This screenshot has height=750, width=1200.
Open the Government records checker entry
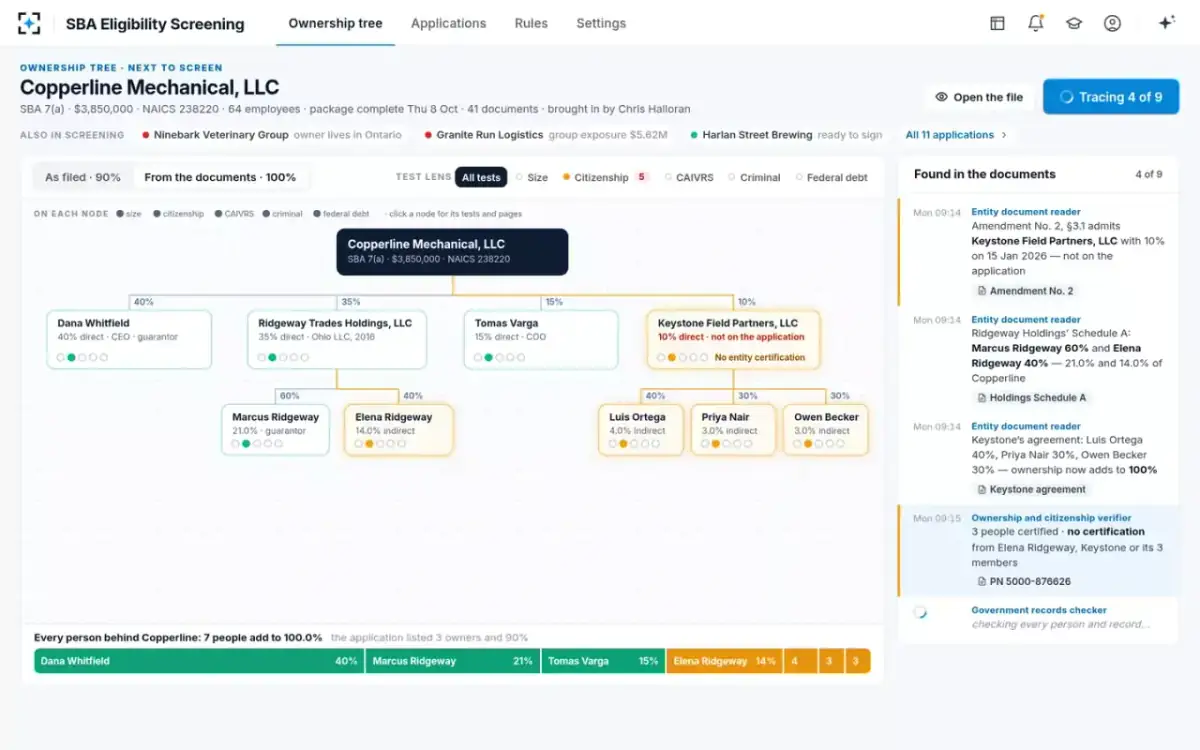click(x=1038, y=617)
